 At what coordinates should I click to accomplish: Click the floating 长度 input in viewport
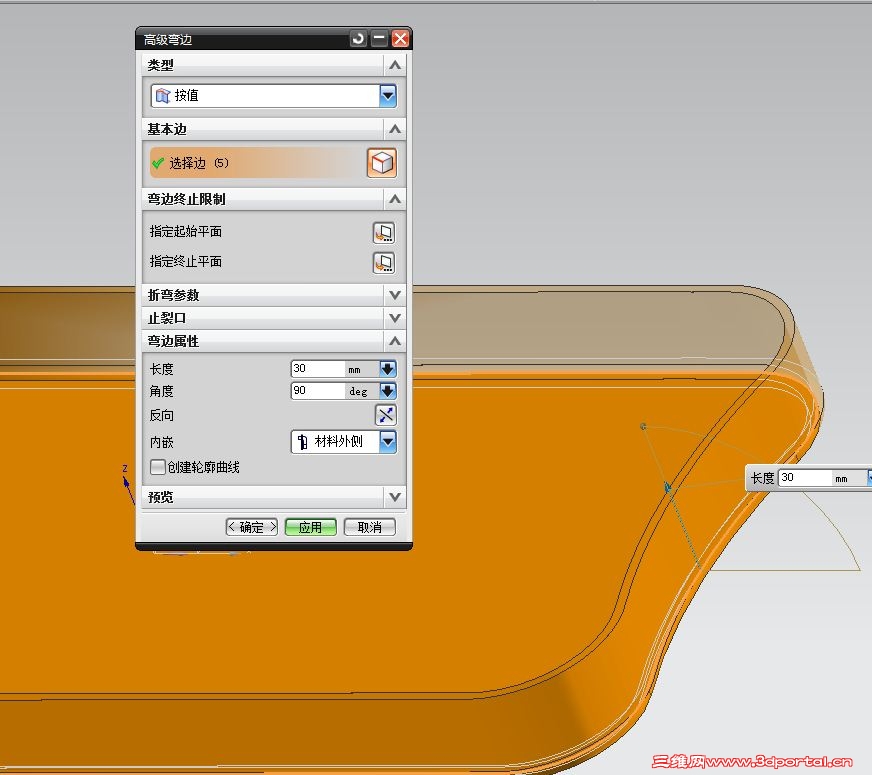coord(805,478)
